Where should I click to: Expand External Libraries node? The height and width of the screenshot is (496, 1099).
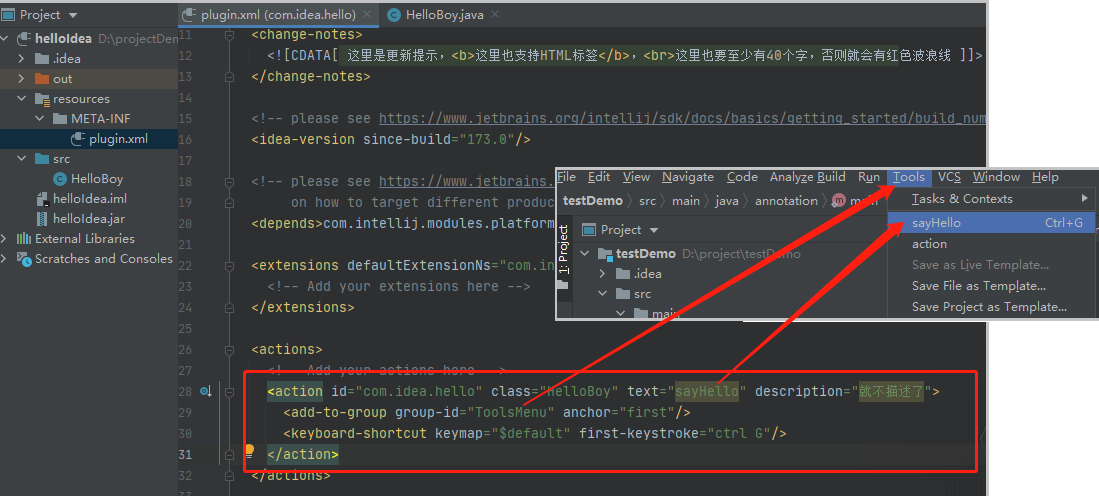pos(4,239)
